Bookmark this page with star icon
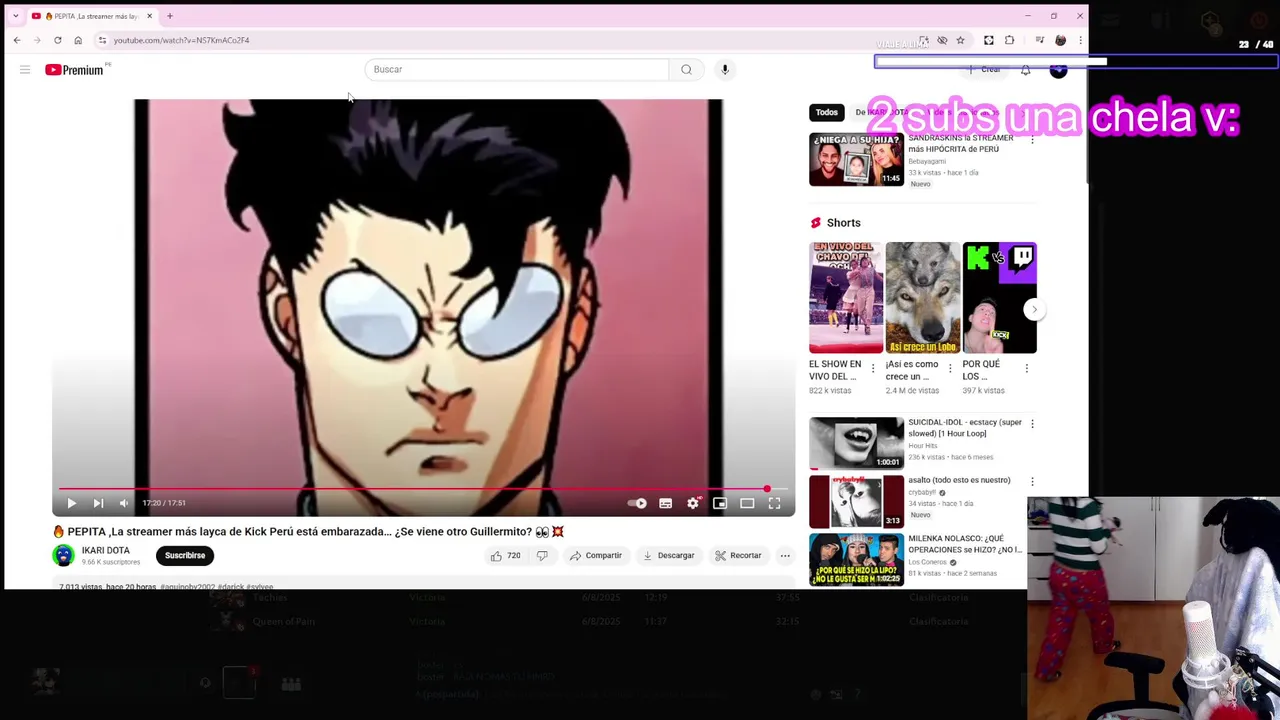 pyautogui.click(x=960, y=40)
